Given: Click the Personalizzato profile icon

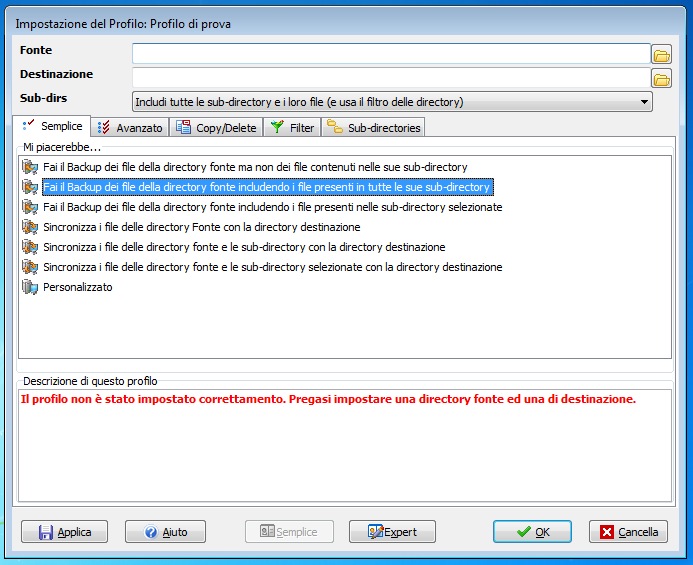Looking at the screenshot, I should pyautogui.click(x=30, y=287).
